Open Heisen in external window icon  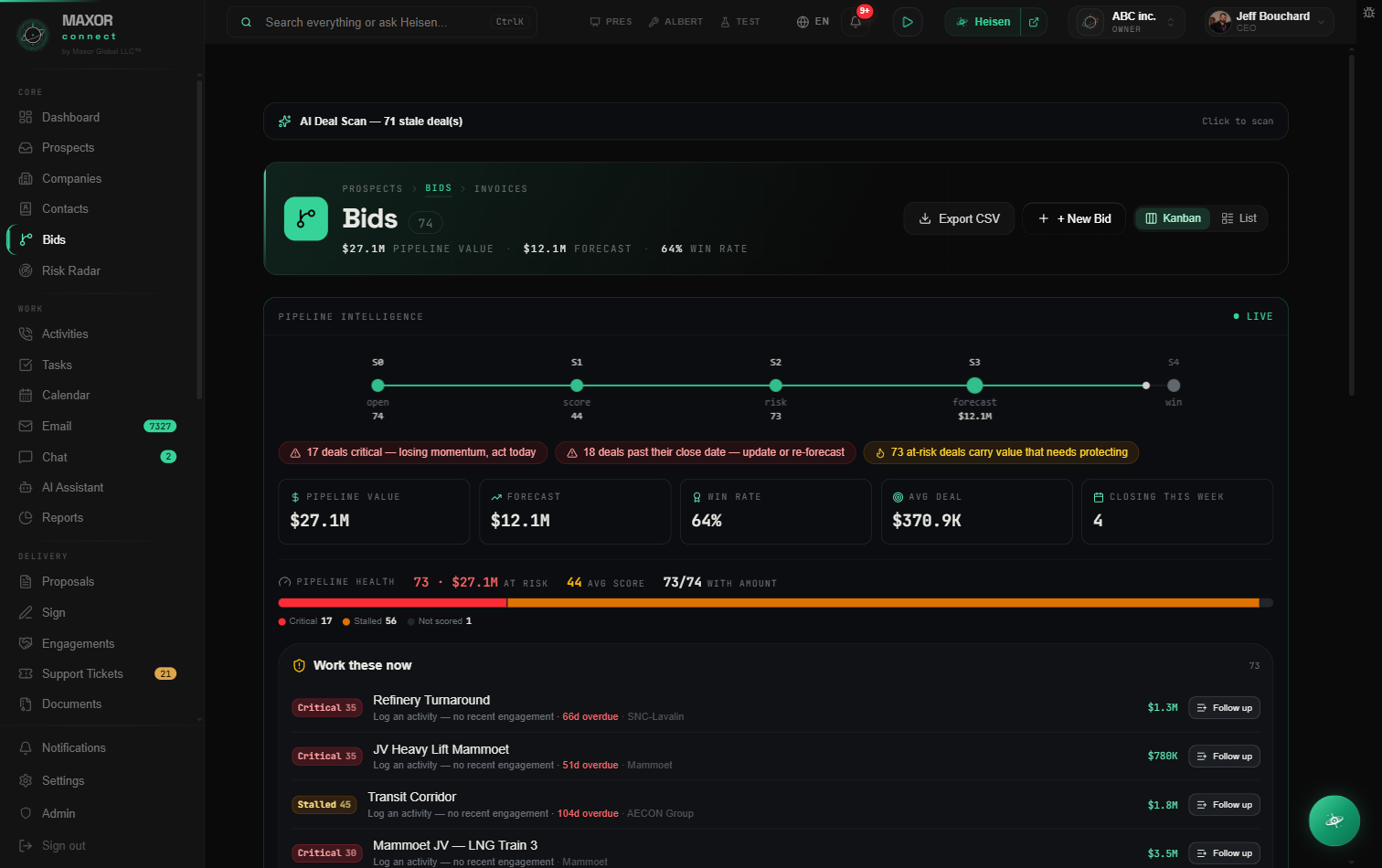point(1034,22)
